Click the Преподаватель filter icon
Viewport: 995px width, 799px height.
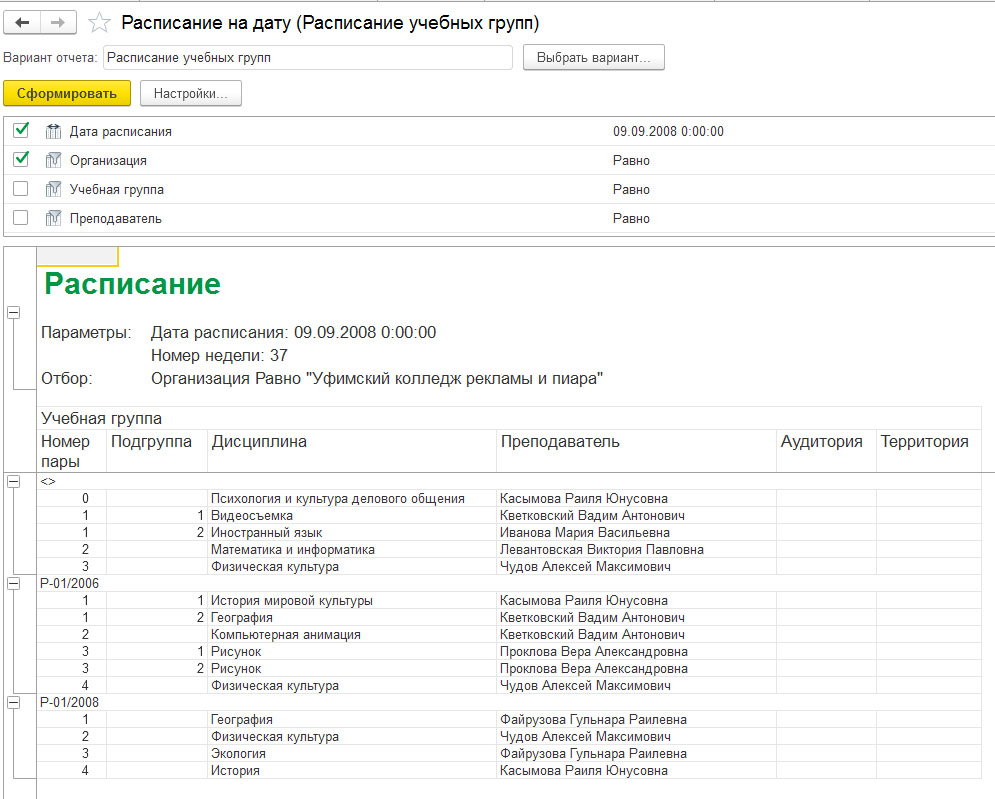53,218
